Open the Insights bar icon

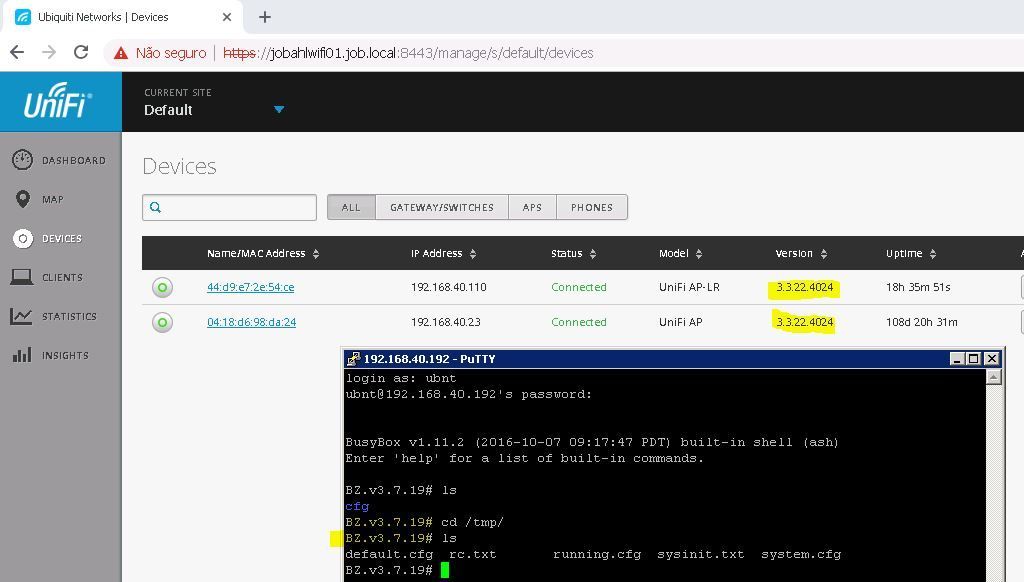pyautogui.click(x=22, y=355)
